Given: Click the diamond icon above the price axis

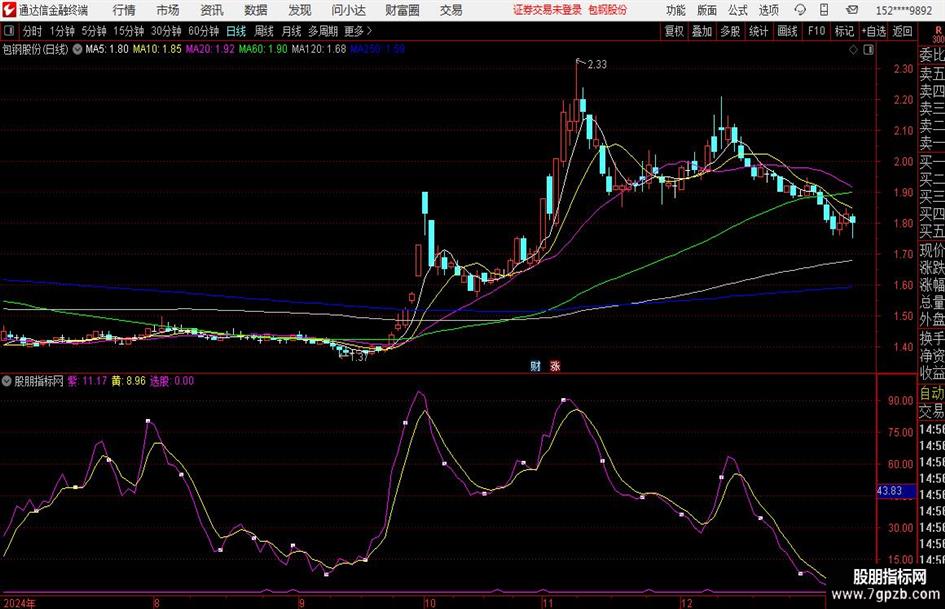Looking at the screenshot, I should tap(853, 50).
